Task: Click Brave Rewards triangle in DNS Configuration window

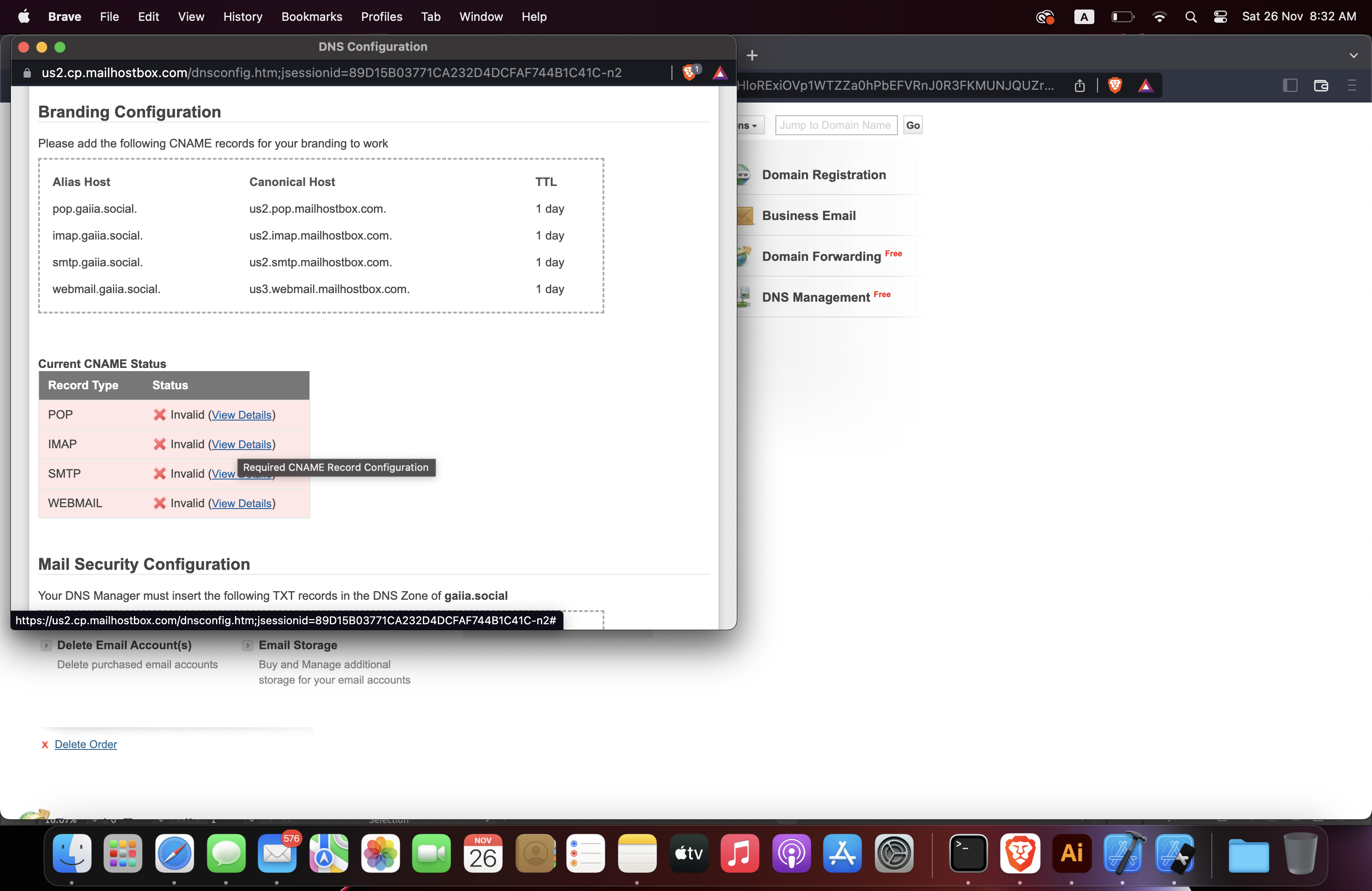Action: point(720,73)
